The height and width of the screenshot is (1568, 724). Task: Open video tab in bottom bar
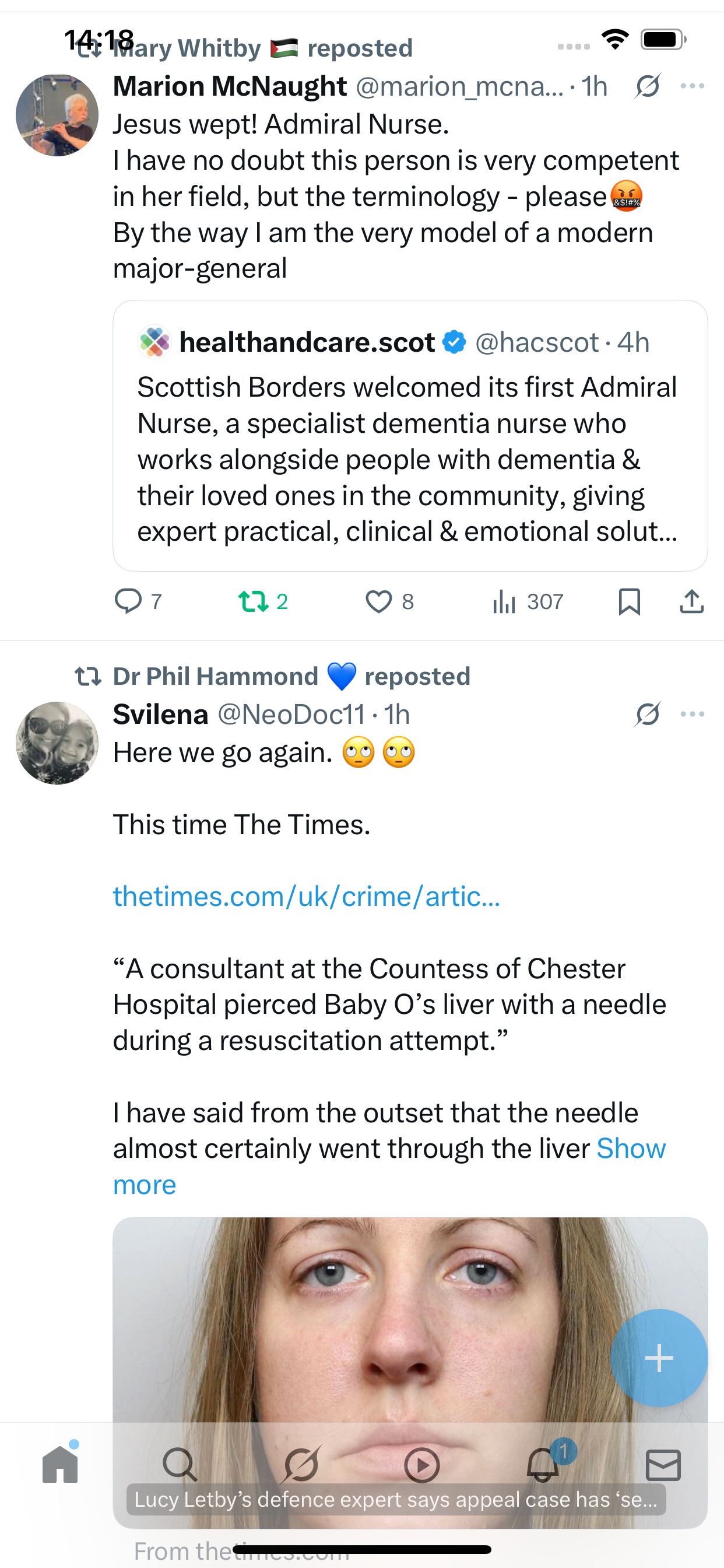coord(421,1464)
